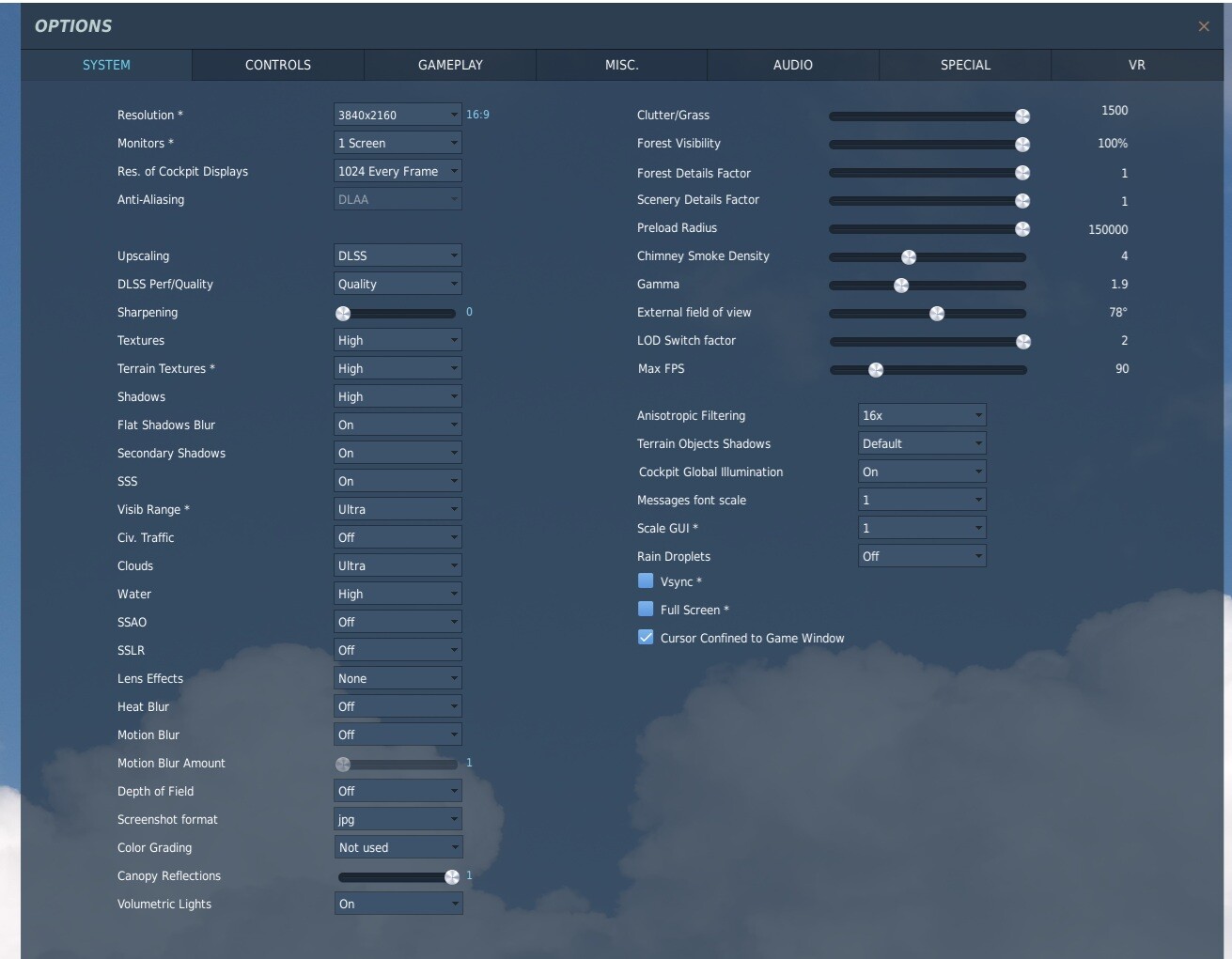Open the Visib Range dropdown

398,509
